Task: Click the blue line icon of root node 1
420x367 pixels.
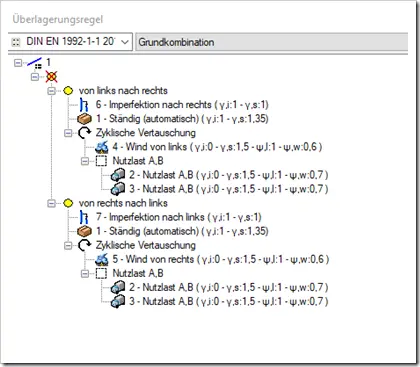Action: [35, 63]
